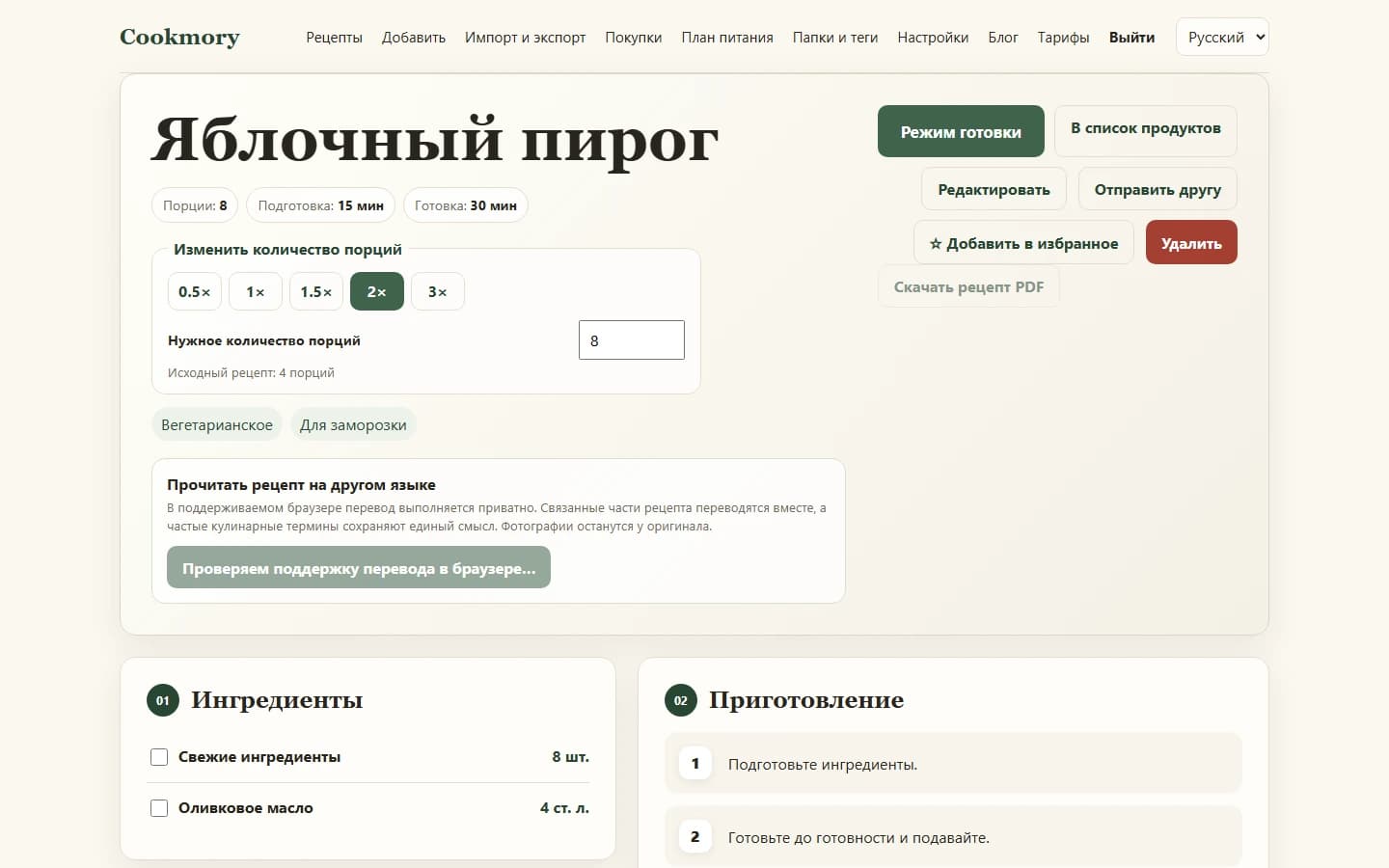The width and height of the screenshot is (1389, 868).
Task: Click the Ингредиенты section heading
Action: coord(277,700)
